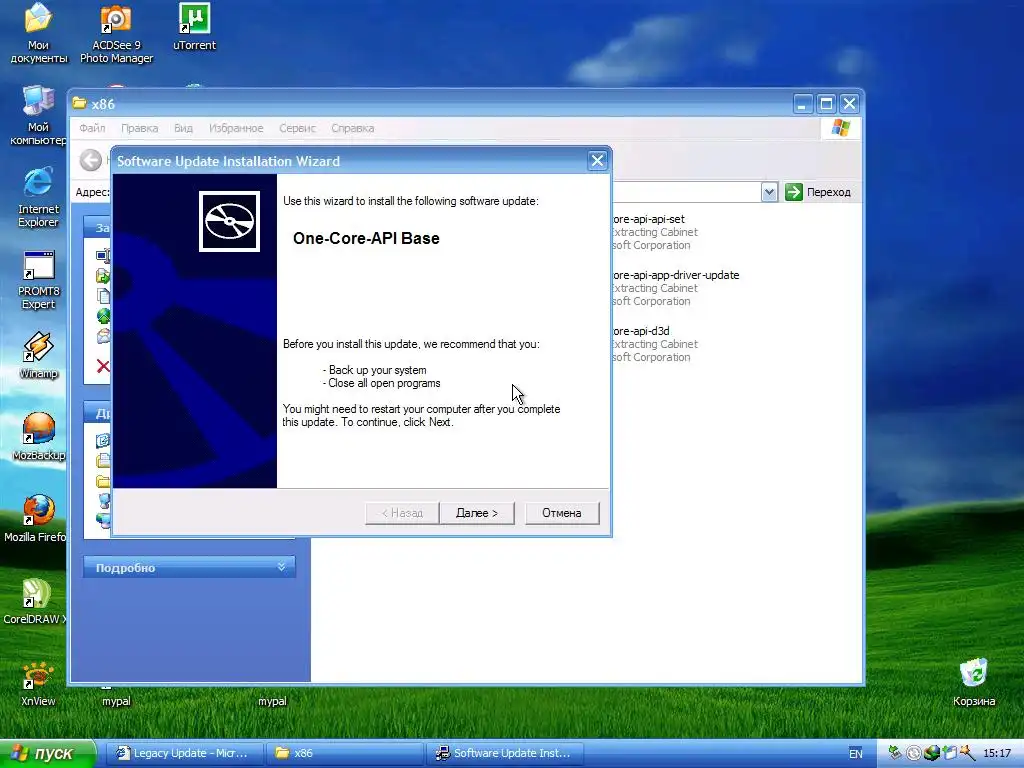Open the Правка menu
This screenshot has height=768, width=1024.
140,128
